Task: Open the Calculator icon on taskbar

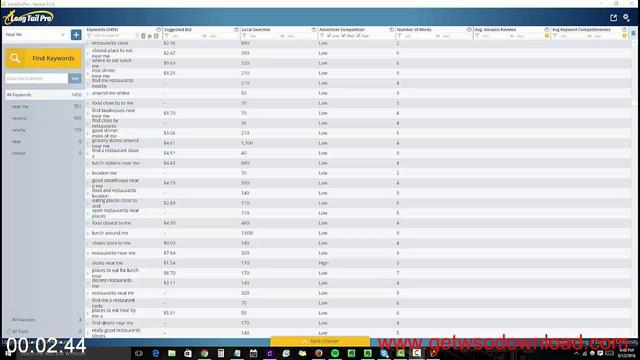Action: pyautogui.click(x=220, y=353)
